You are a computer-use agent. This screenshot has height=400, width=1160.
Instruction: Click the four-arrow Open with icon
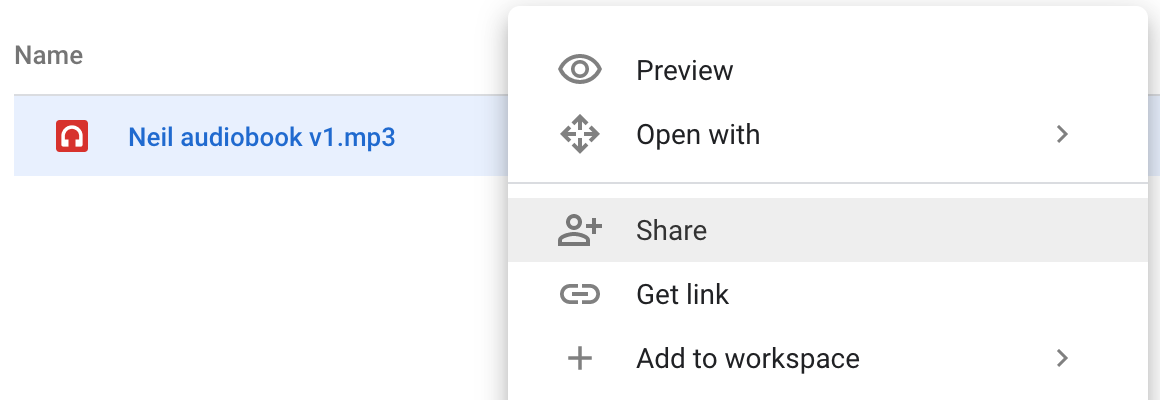click(x=580, y=134)
